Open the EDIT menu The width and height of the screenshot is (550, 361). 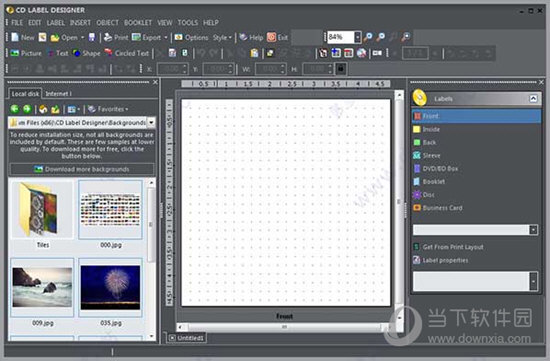[35, 23]
